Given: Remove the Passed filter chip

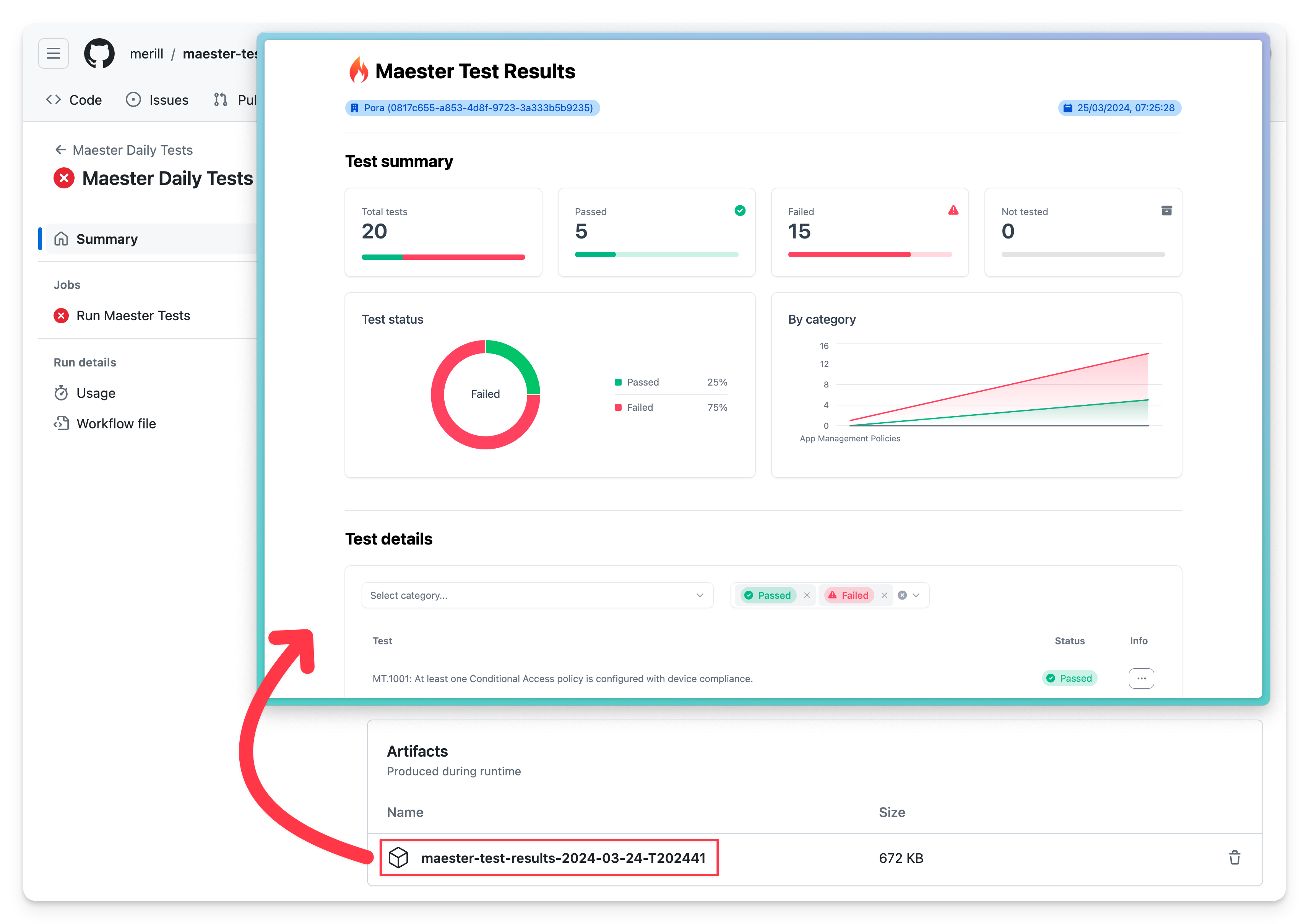Looking at the screenshot, I should tap(807, 595).
